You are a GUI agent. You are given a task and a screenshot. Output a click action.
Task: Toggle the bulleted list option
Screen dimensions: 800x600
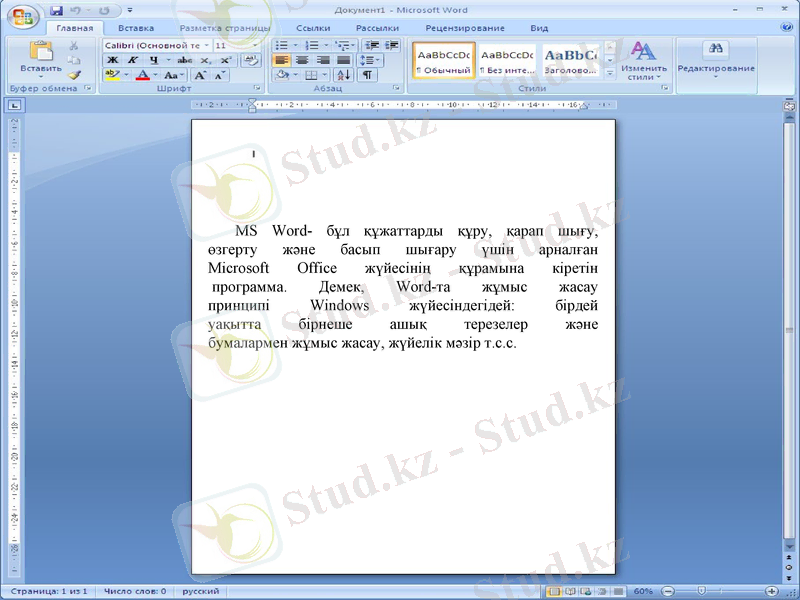(281, 45)
